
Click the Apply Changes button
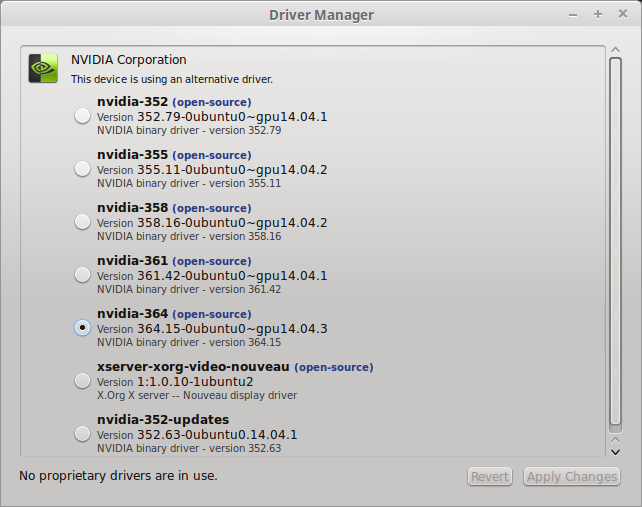pos(572,476)
